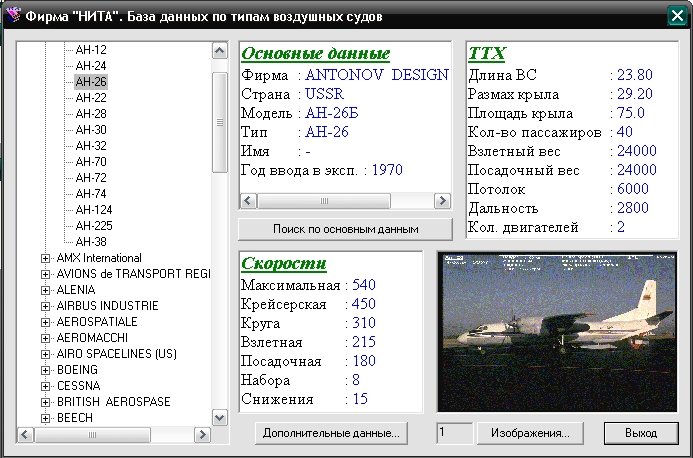Click main data panel scroll left arrow
The height and width of the screenshot is (458, 693).
point(248,201)
